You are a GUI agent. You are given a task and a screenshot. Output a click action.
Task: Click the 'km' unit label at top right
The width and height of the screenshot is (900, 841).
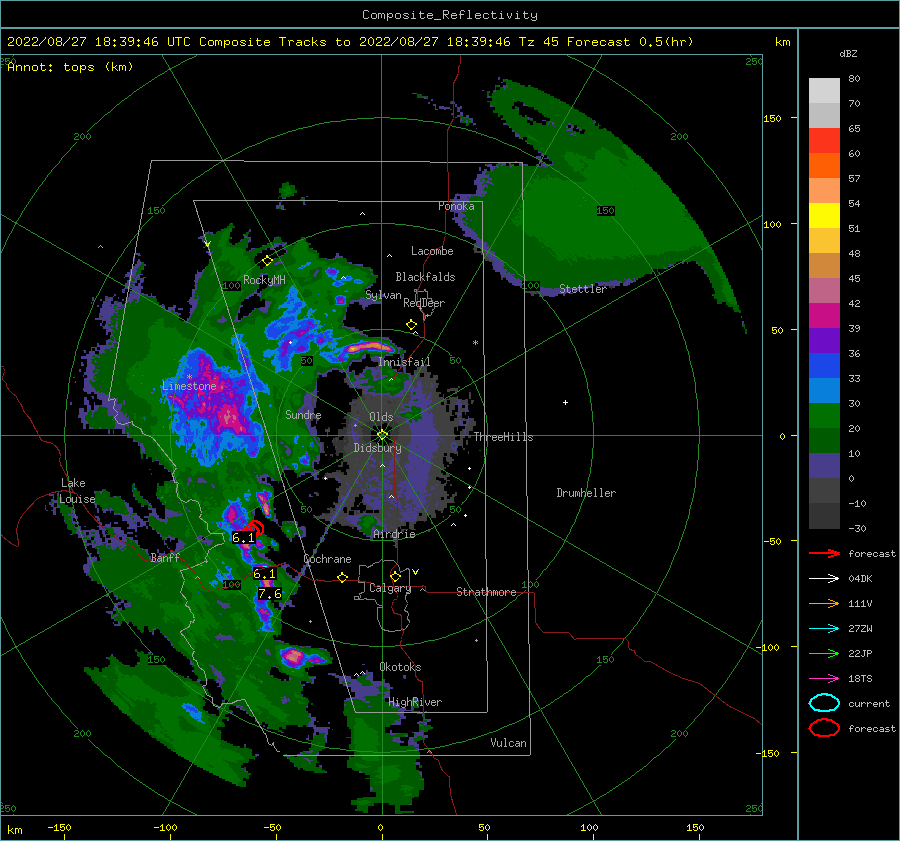click(x=782, y=42)
